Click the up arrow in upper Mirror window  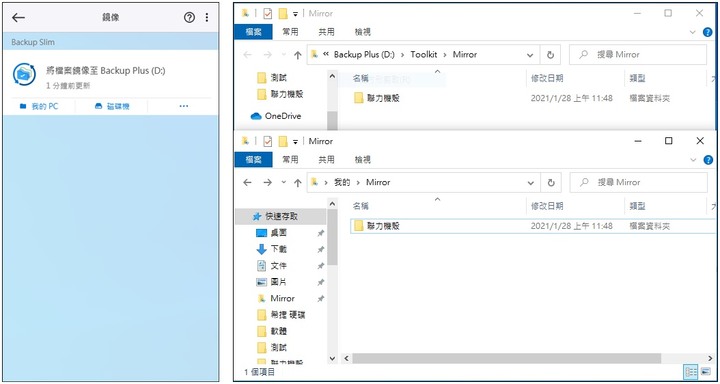click(x=298, y=55)
